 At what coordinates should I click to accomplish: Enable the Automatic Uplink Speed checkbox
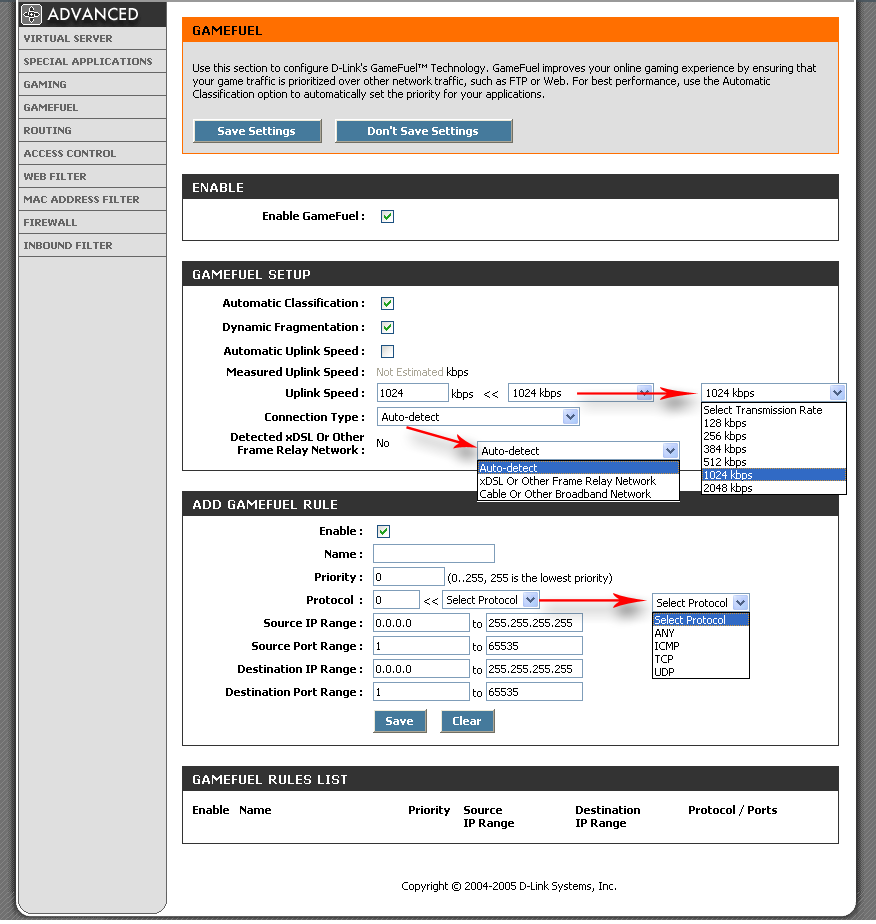[387, 351]
